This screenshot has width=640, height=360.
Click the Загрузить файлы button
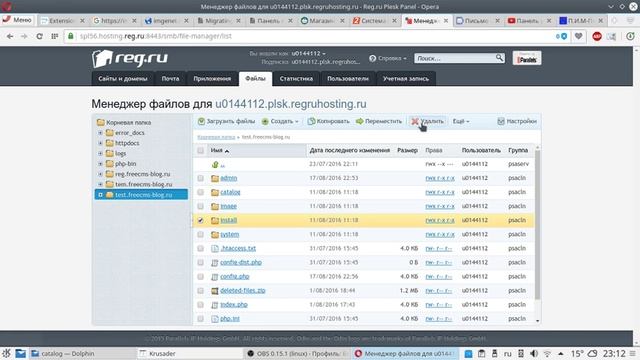(227, 121)
